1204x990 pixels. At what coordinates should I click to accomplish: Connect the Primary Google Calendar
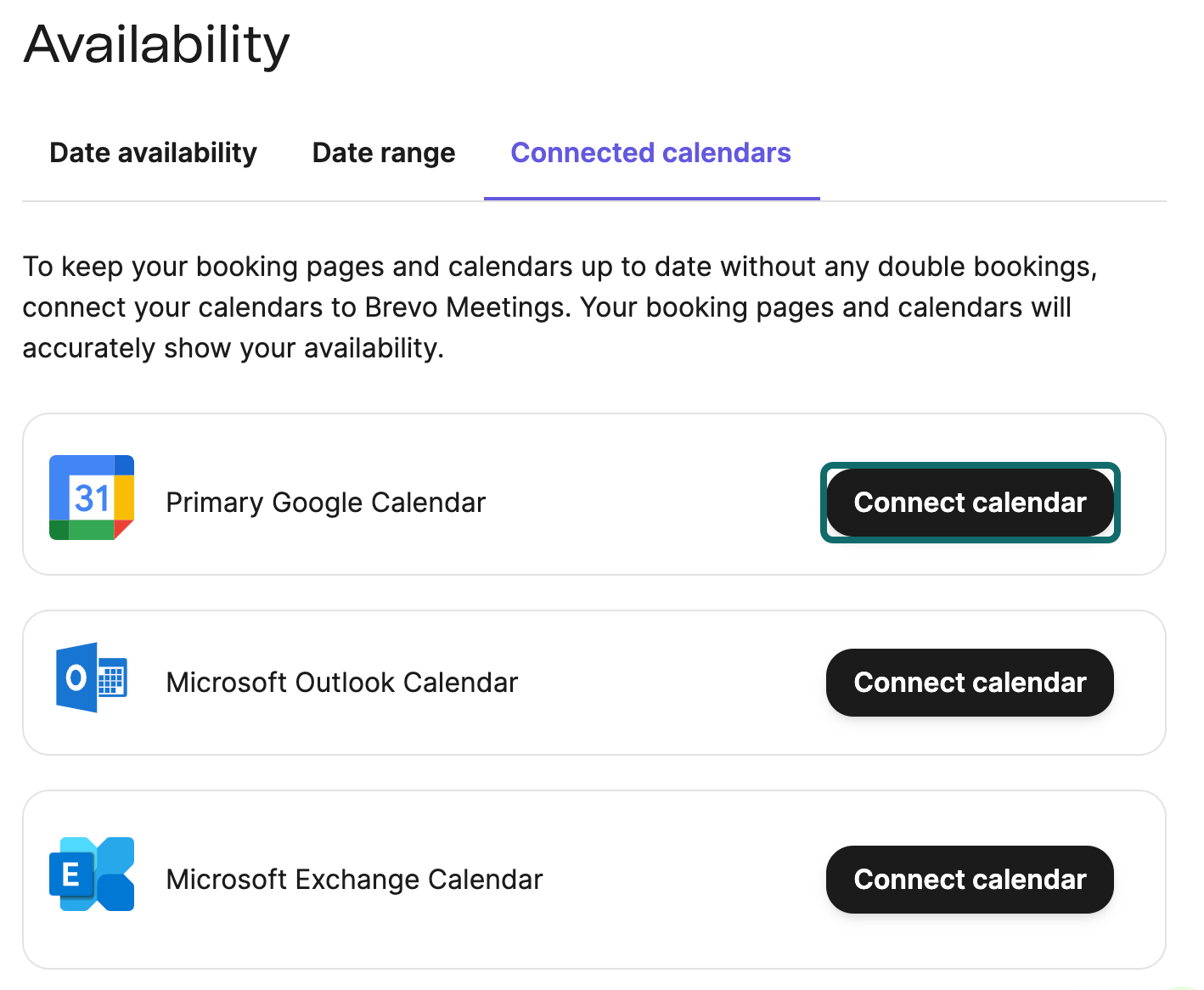(x=970, y=503)
